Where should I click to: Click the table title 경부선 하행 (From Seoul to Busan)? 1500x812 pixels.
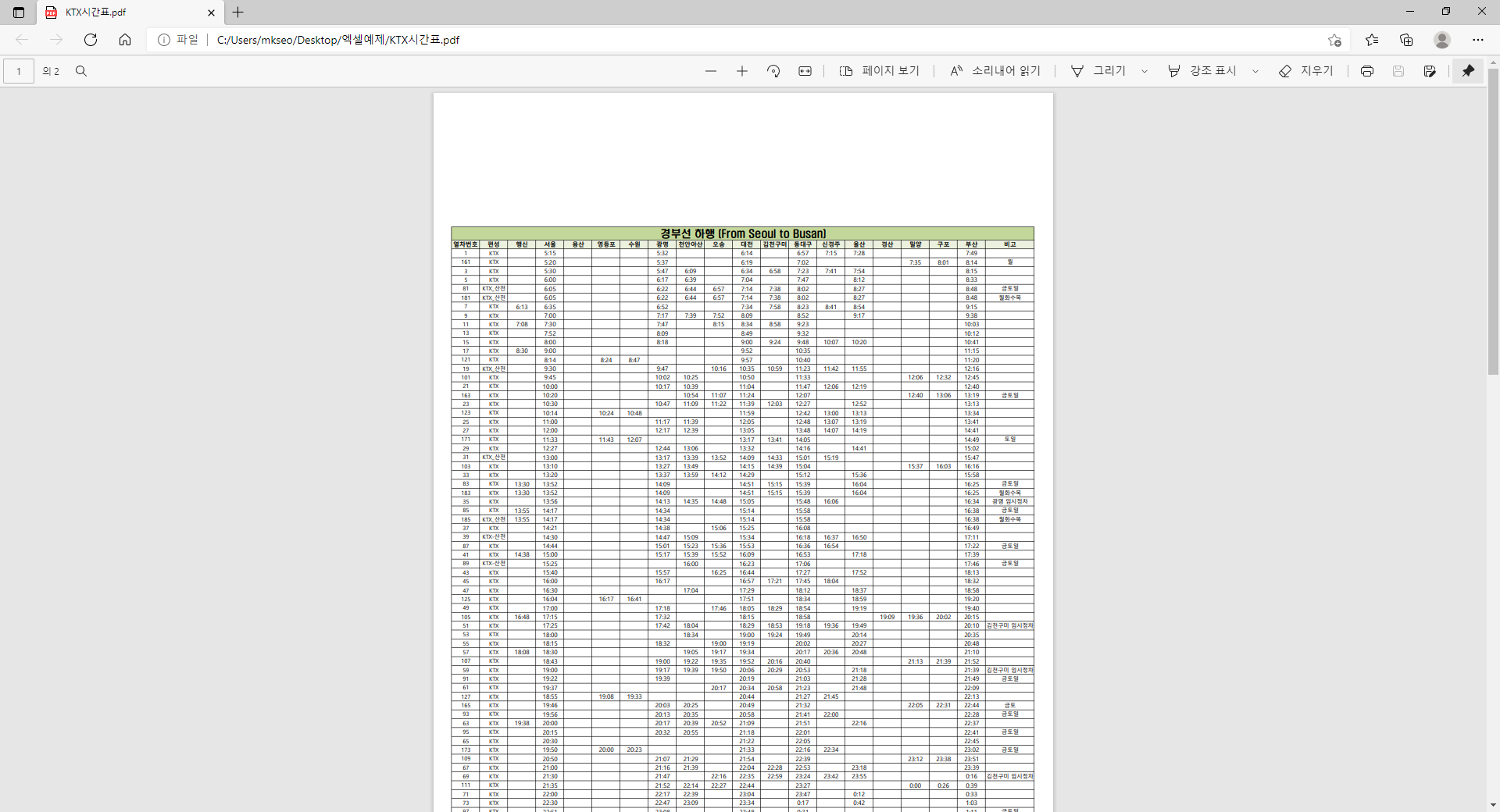pyautogui.click(x=743, y=233)
